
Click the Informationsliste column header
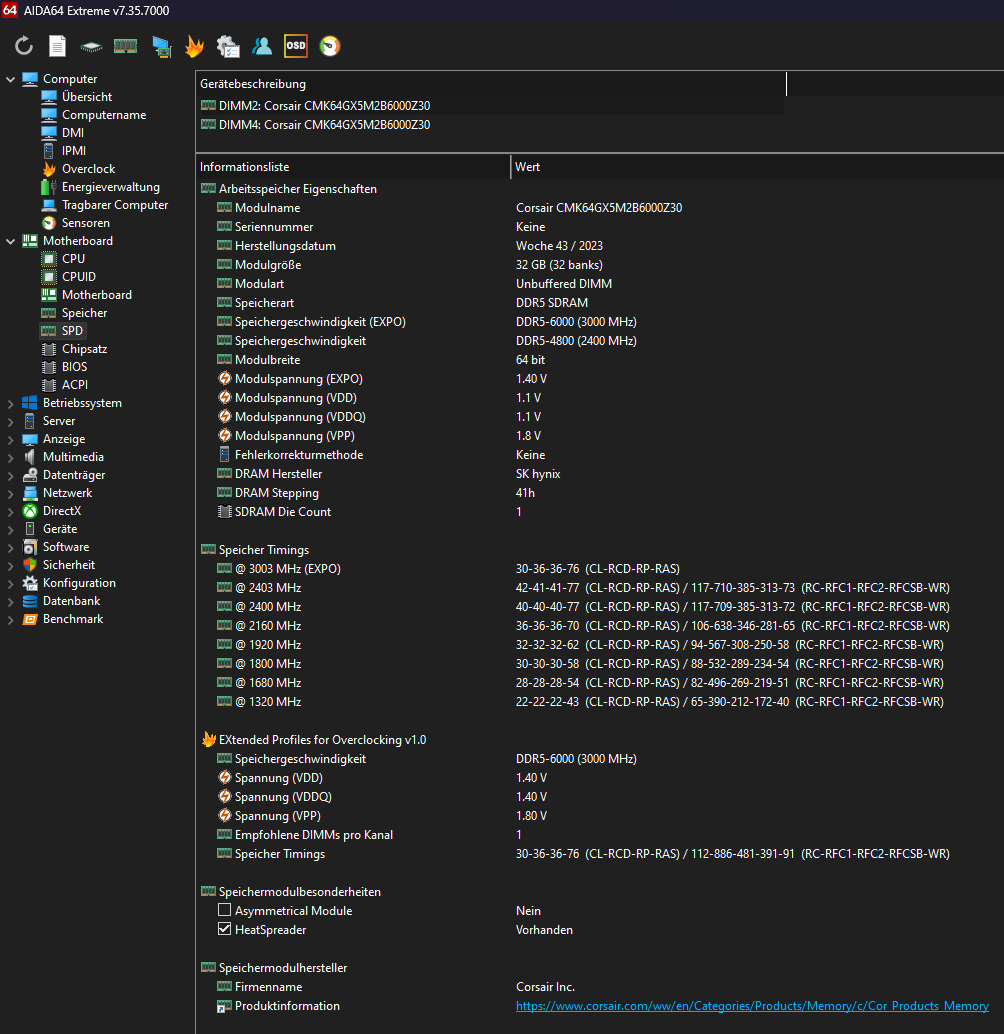point(244,167)
